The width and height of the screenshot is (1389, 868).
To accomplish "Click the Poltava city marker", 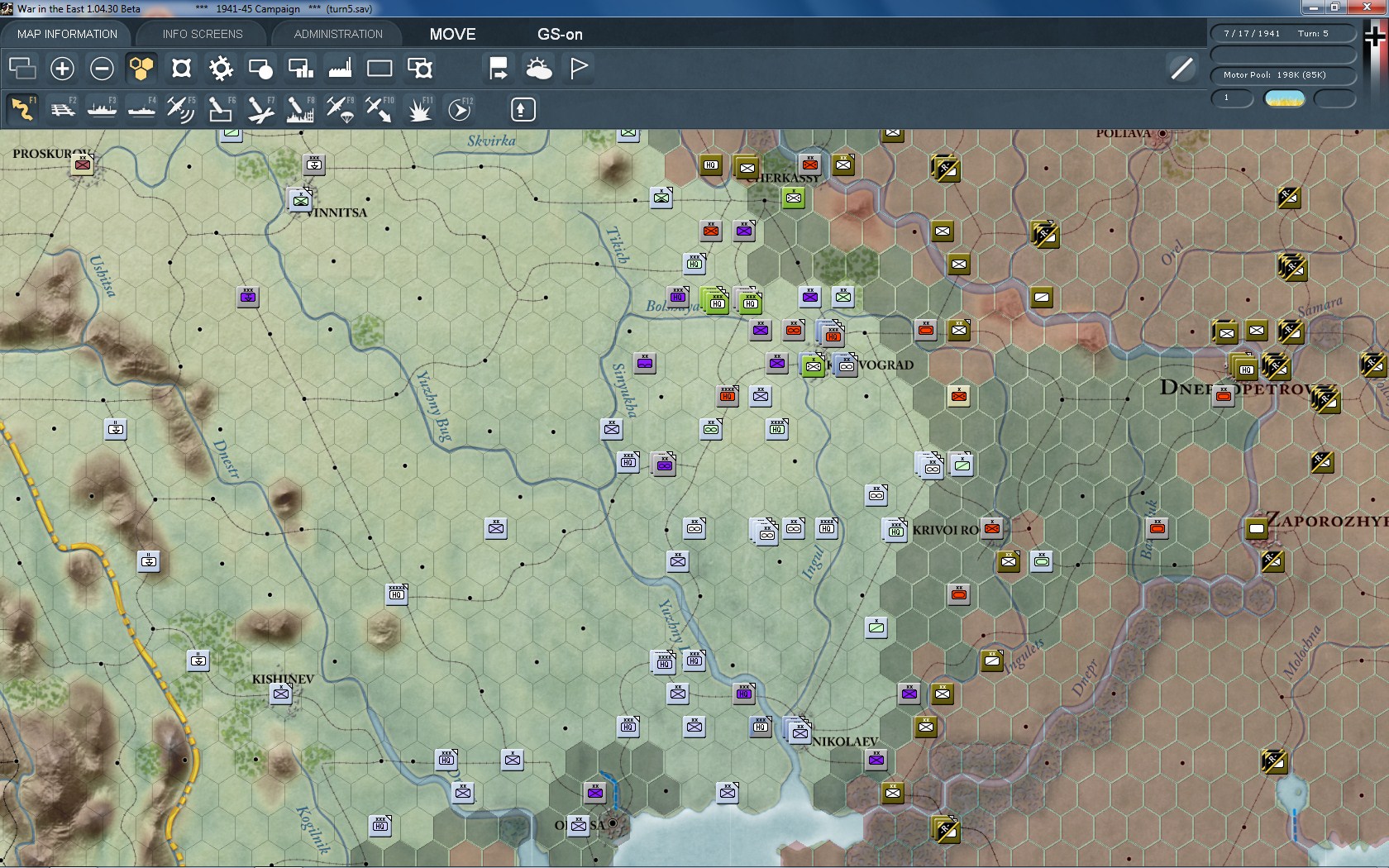I will [1162, 133].
